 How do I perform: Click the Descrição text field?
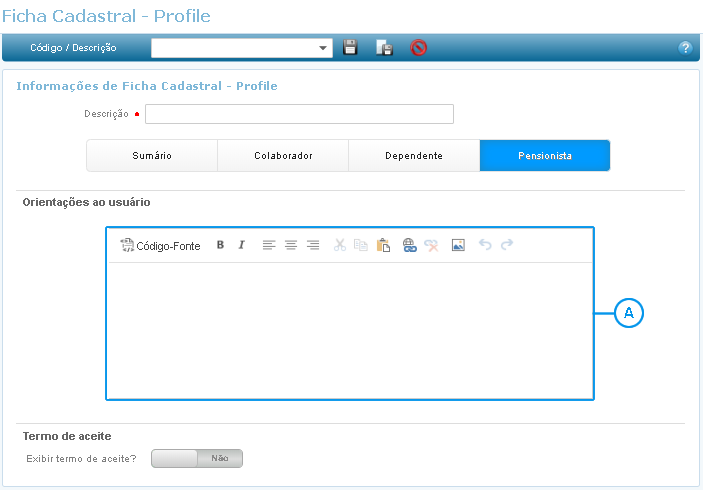coord(299,114)
